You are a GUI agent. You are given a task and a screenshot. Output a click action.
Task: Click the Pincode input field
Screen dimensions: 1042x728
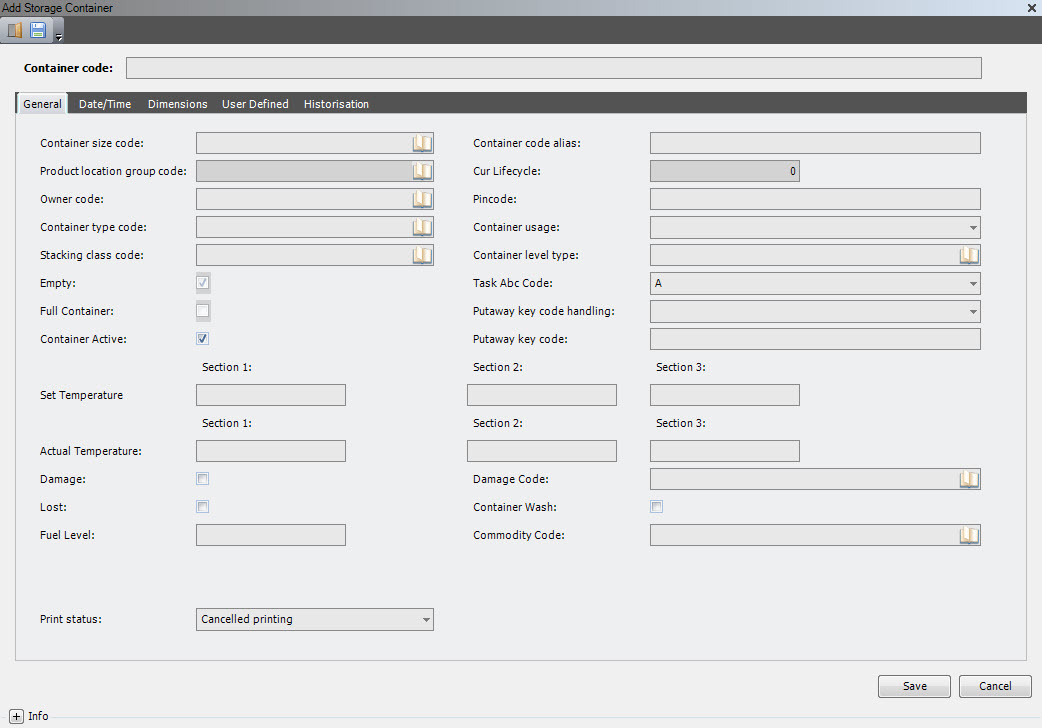[x=815, y=199]
